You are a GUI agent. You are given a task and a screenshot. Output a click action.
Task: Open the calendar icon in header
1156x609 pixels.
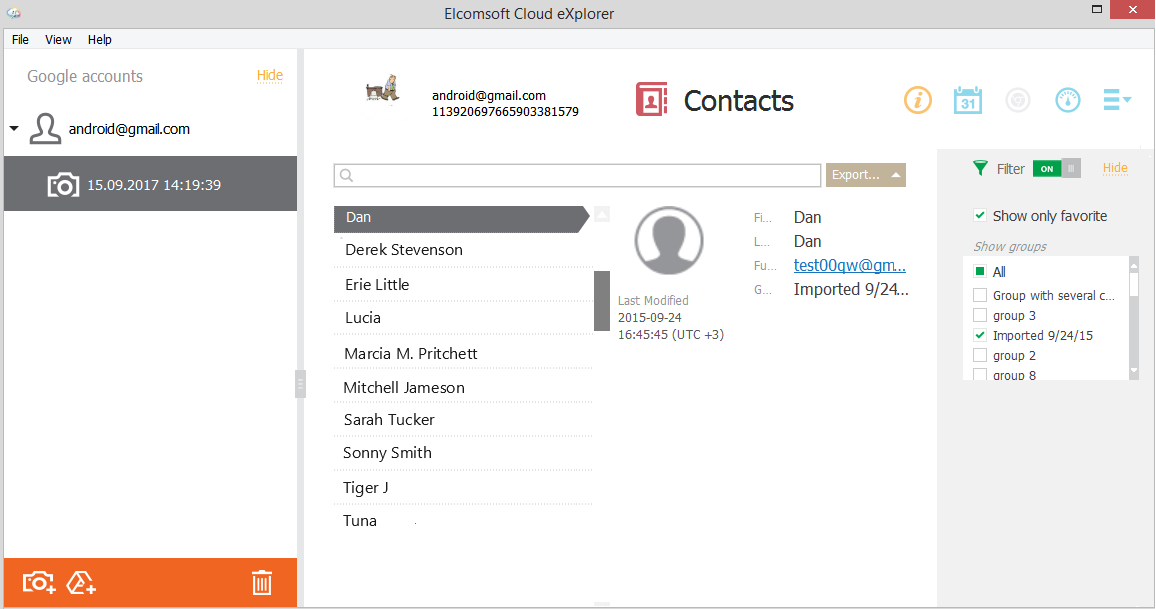click(x=967, y=100)
